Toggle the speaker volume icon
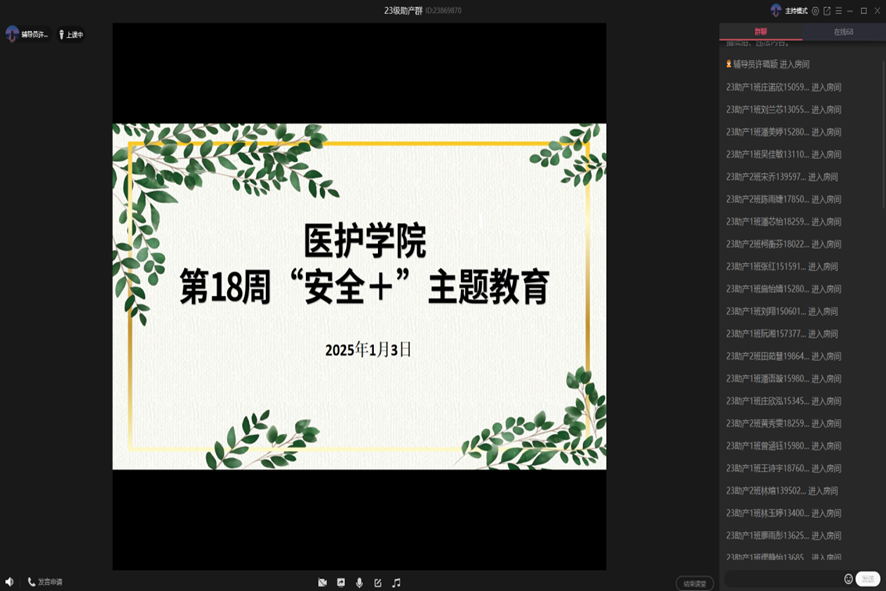 tap(9, 582)
